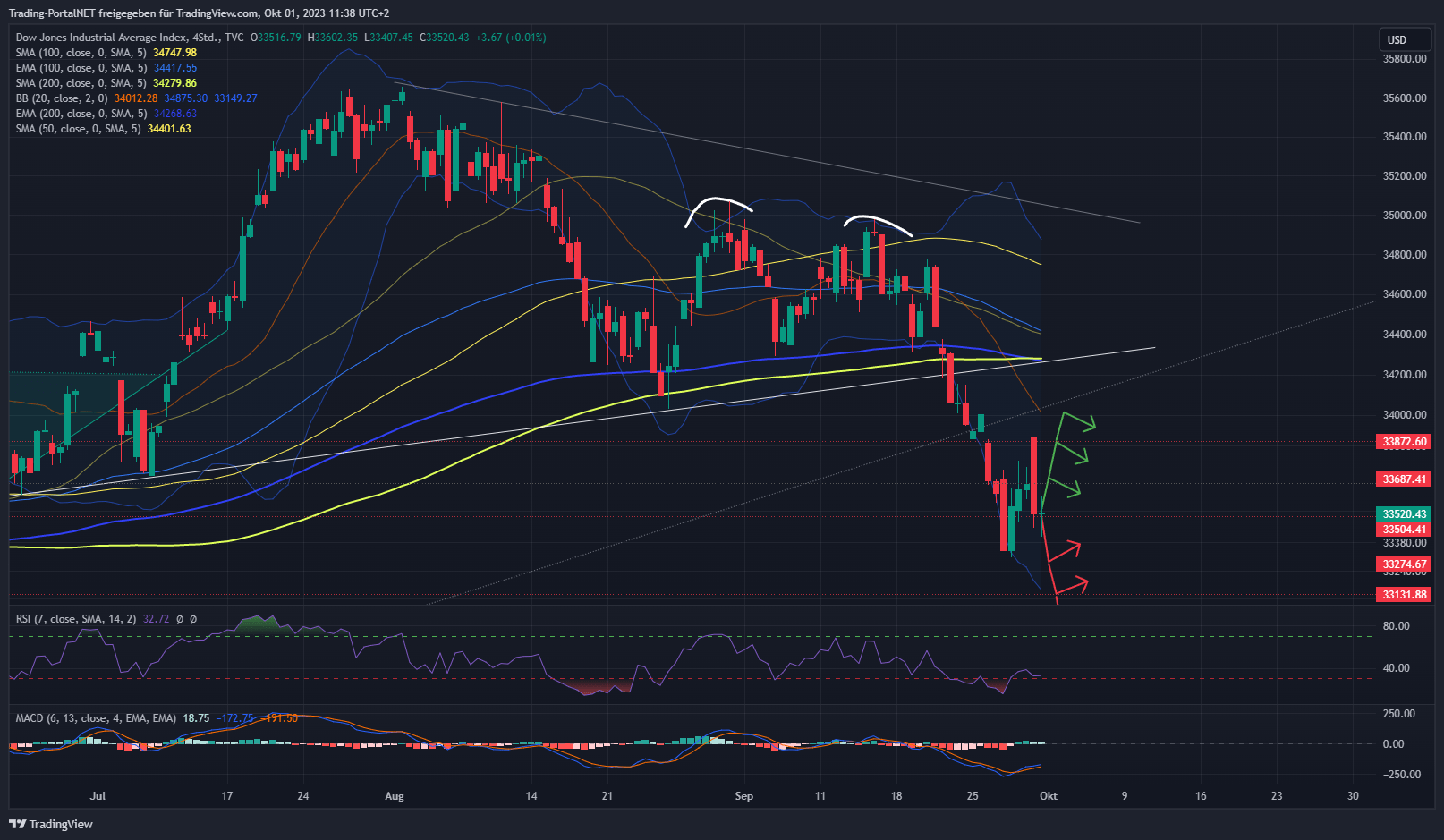The width and height of the screenshot is (1444, 840).
Task: Click the BB (20, close, 2, 0) indicator legend
Action: pyautogui.click(x=61, y=98)
